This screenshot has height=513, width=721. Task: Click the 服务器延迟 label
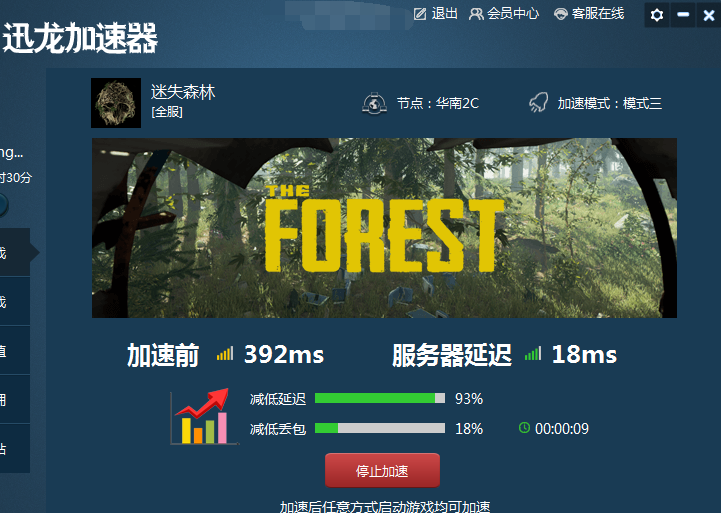tap(452, 355)
